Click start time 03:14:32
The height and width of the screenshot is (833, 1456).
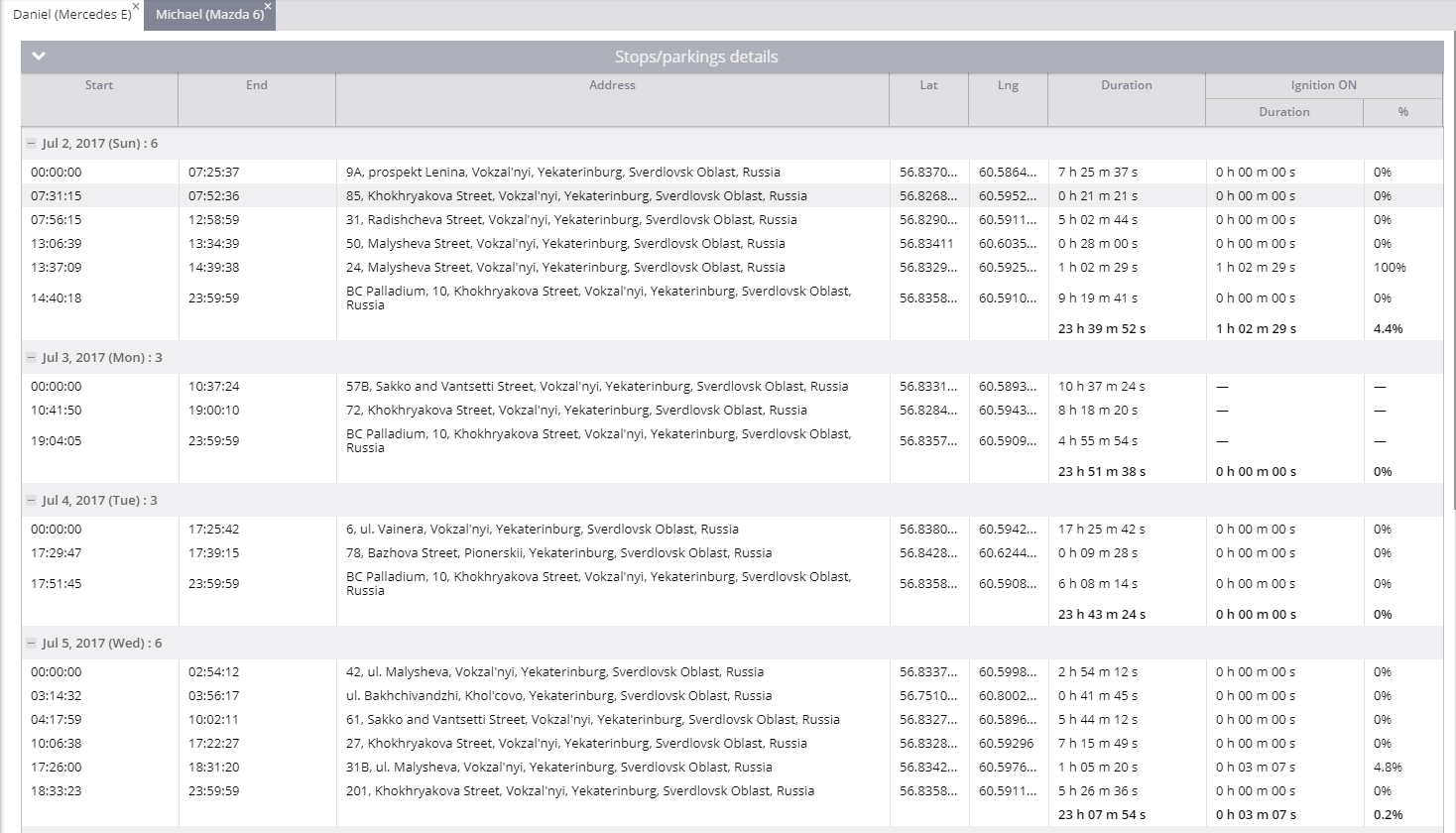click(x=57, y=696)
